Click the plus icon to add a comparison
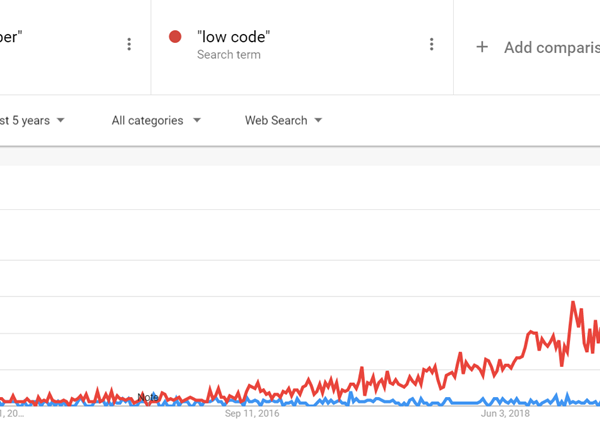Image resolution: width=600 pixels, height=445 pixels. coord(482,47)
